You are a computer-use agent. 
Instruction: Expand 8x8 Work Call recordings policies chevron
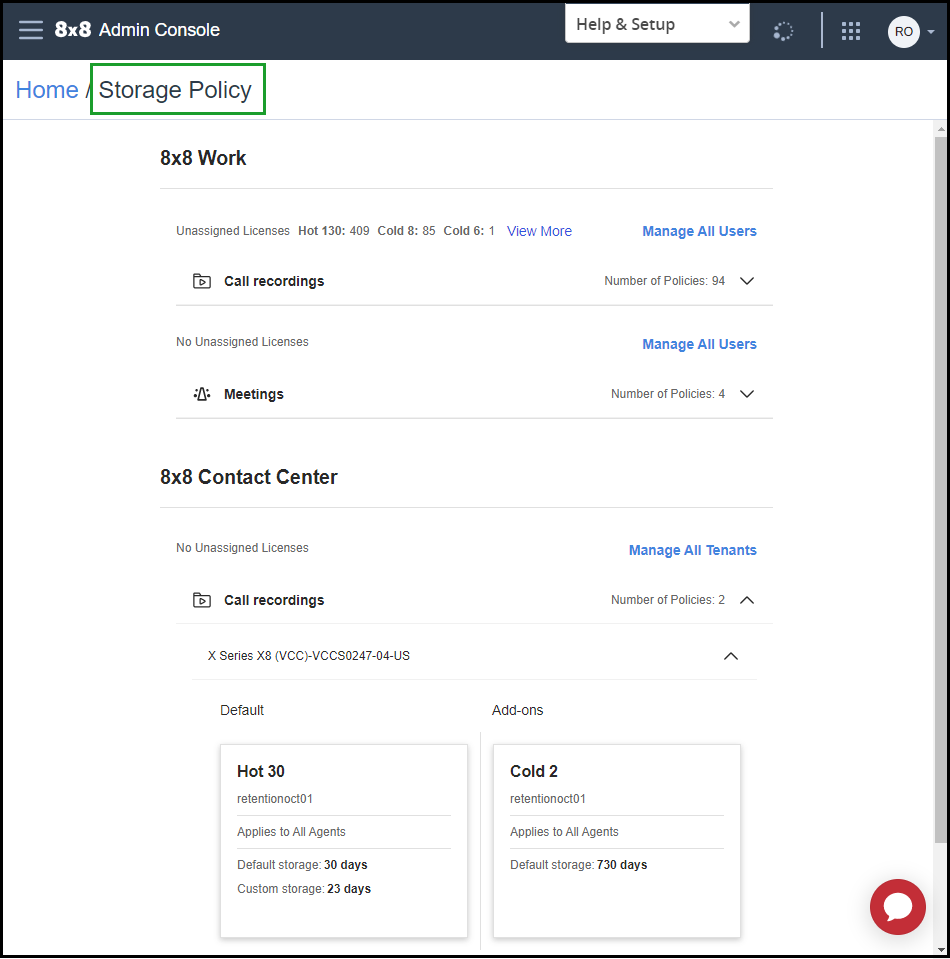point(747,281)
